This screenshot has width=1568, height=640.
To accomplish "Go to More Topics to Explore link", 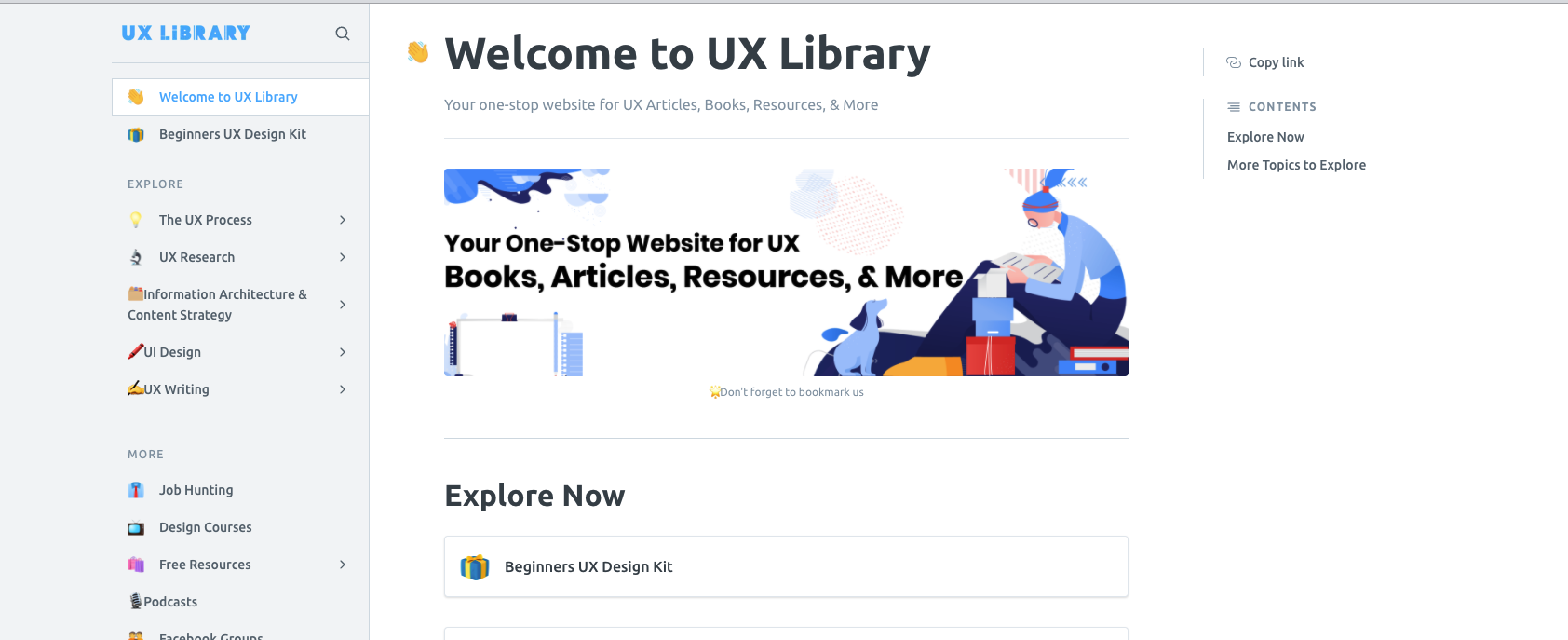I will [x=1296, y=165].
